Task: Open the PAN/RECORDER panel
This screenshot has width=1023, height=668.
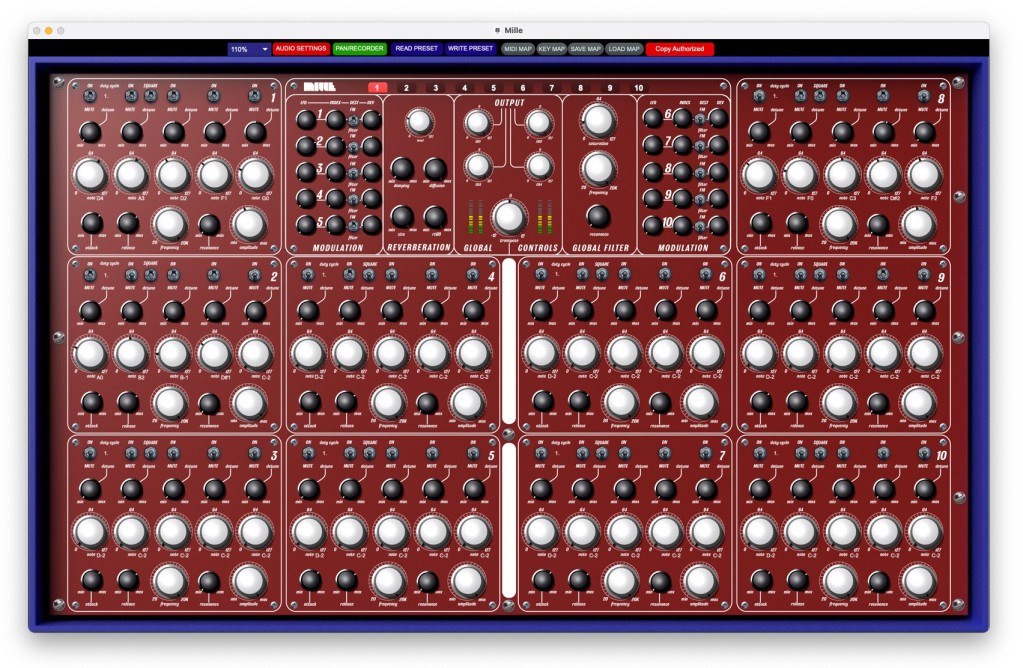Action: click(x=359, y=48)
